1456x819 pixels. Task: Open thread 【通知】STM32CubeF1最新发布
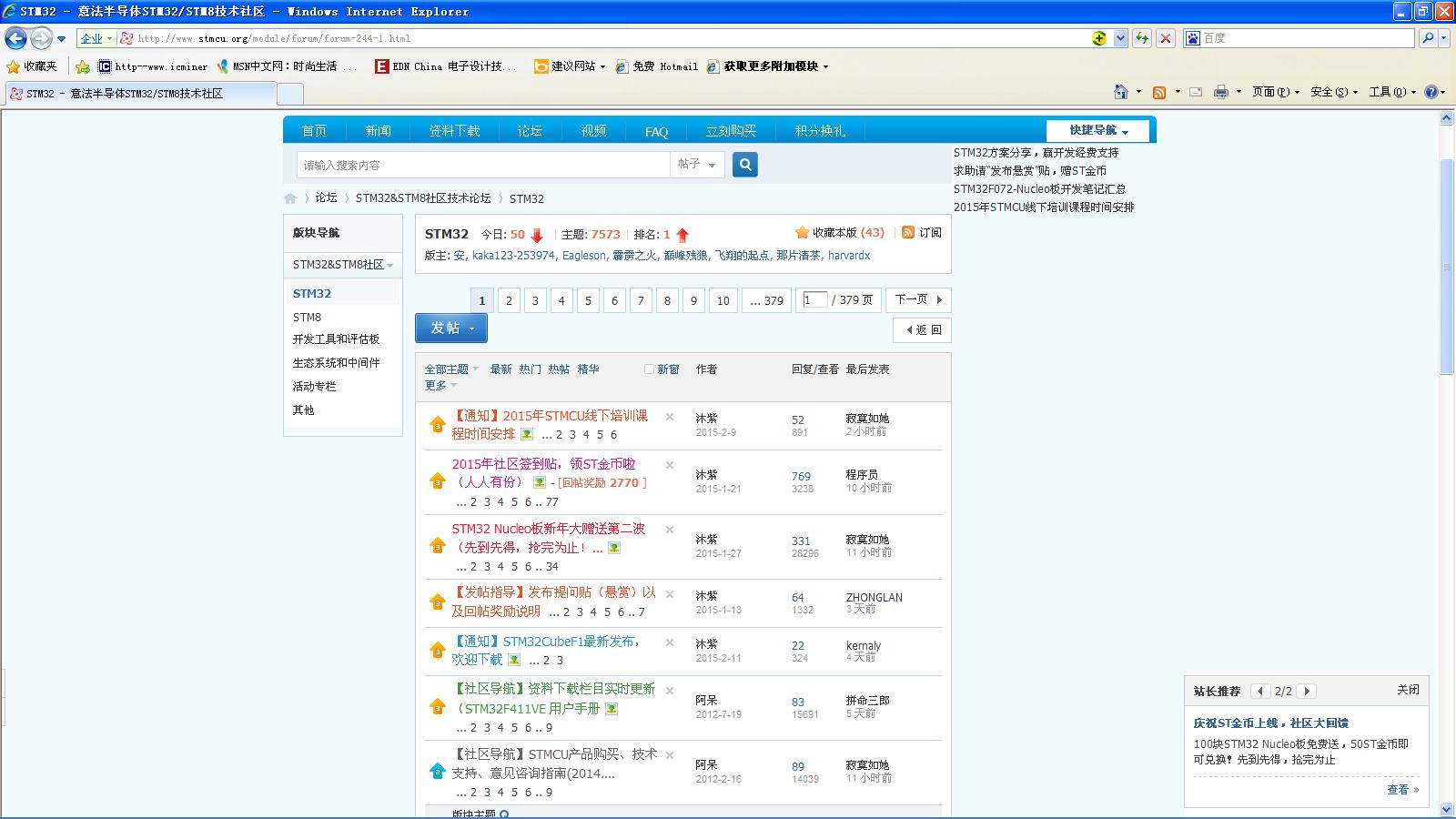pos(545,650)
